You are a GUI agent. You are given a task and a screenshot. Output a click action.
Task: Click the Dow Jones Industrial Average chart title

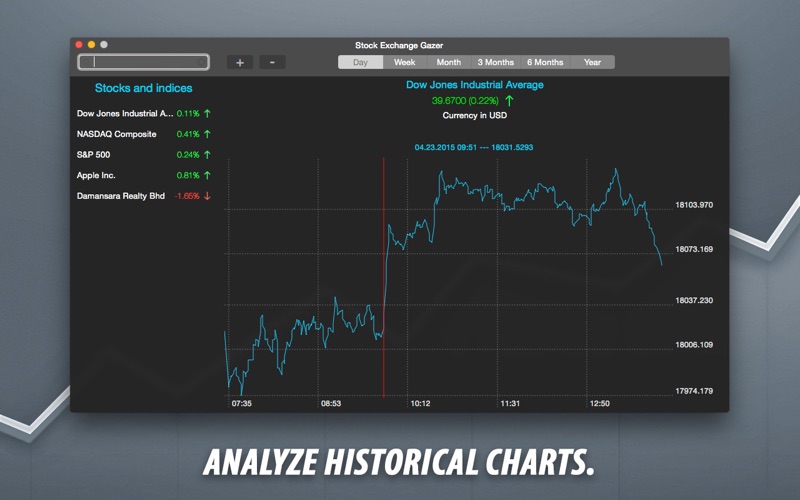pos(474,85)
